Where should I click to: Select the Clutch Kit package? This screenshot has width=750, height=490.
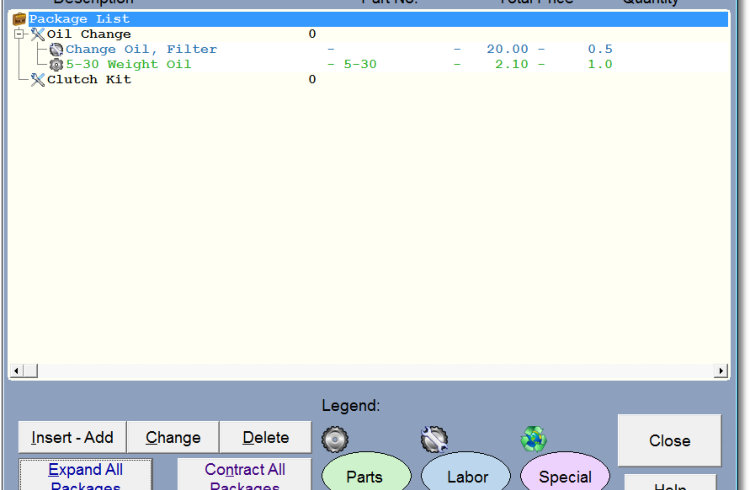tap(89, 79)
